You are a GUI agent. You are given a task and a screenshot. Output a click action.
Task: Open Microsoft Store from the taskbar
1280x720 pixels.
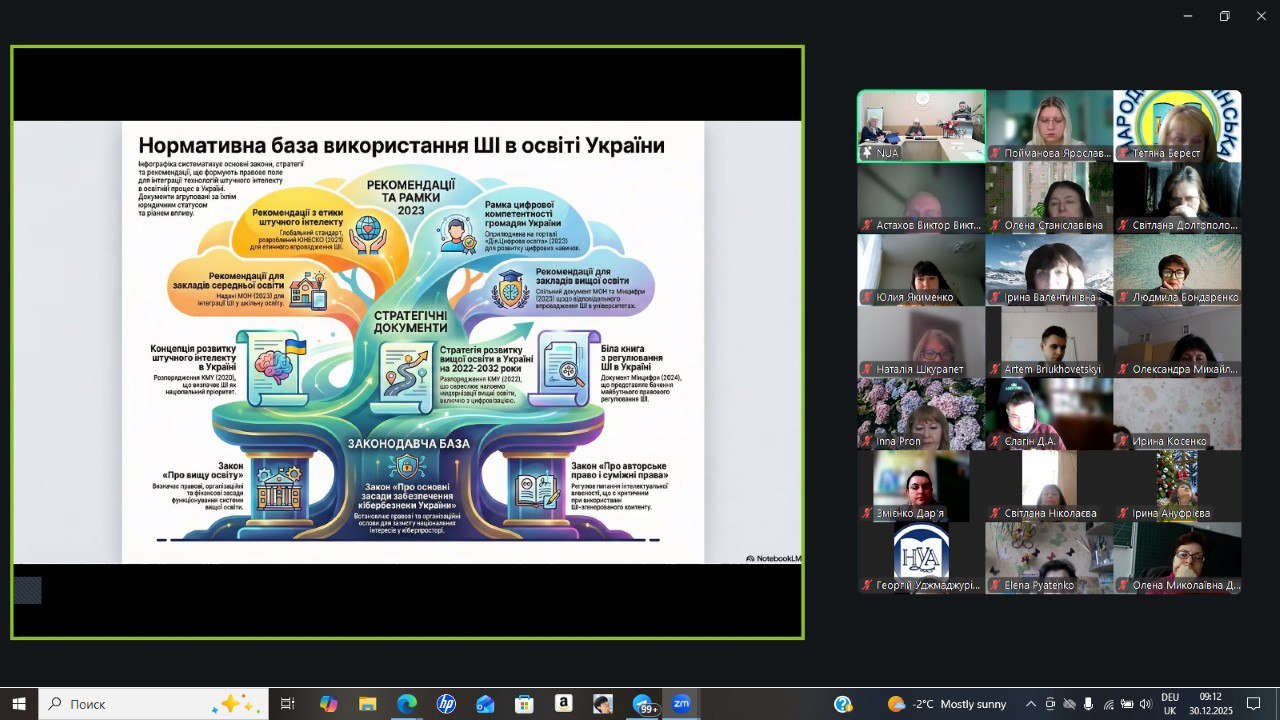point(524,704)
